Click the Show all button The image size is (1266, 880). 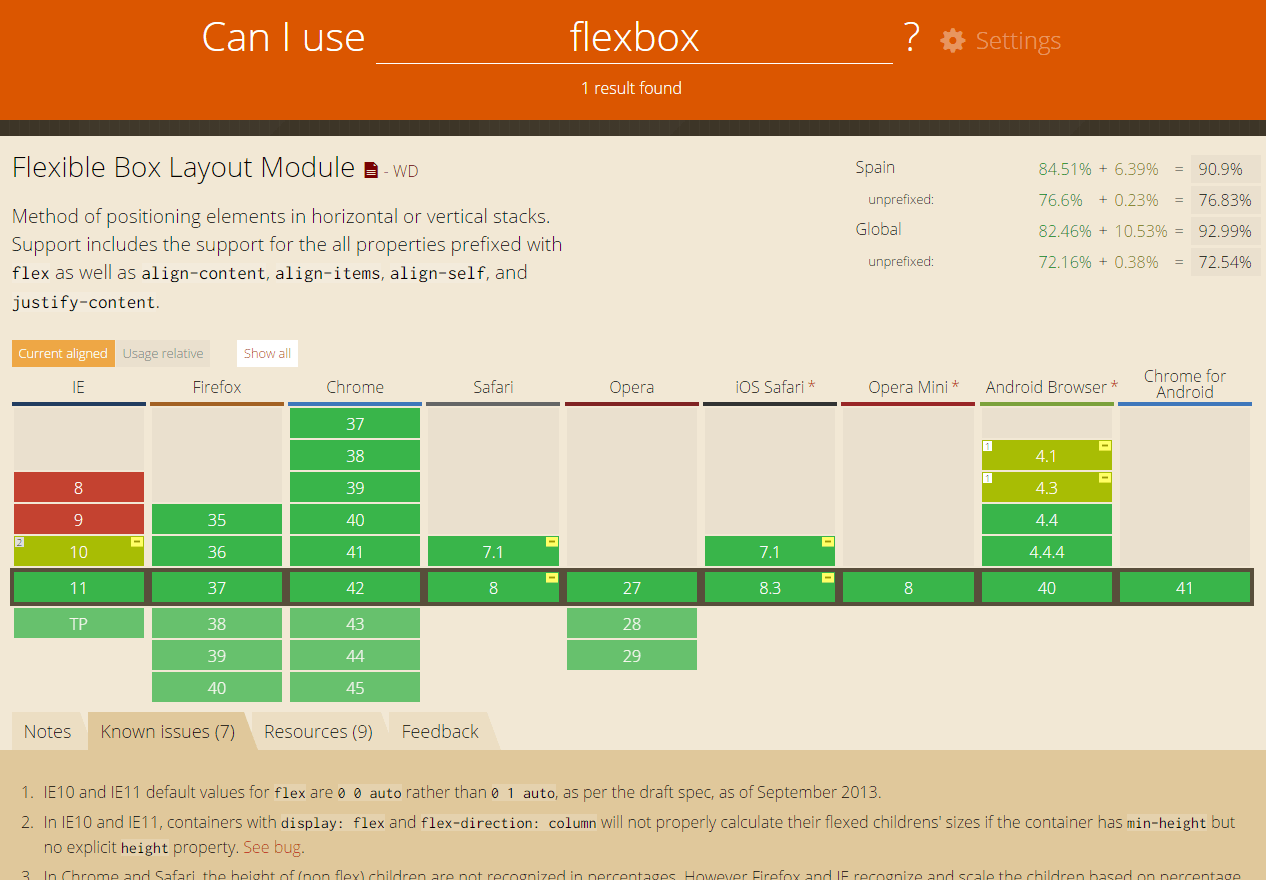[267, 353]
